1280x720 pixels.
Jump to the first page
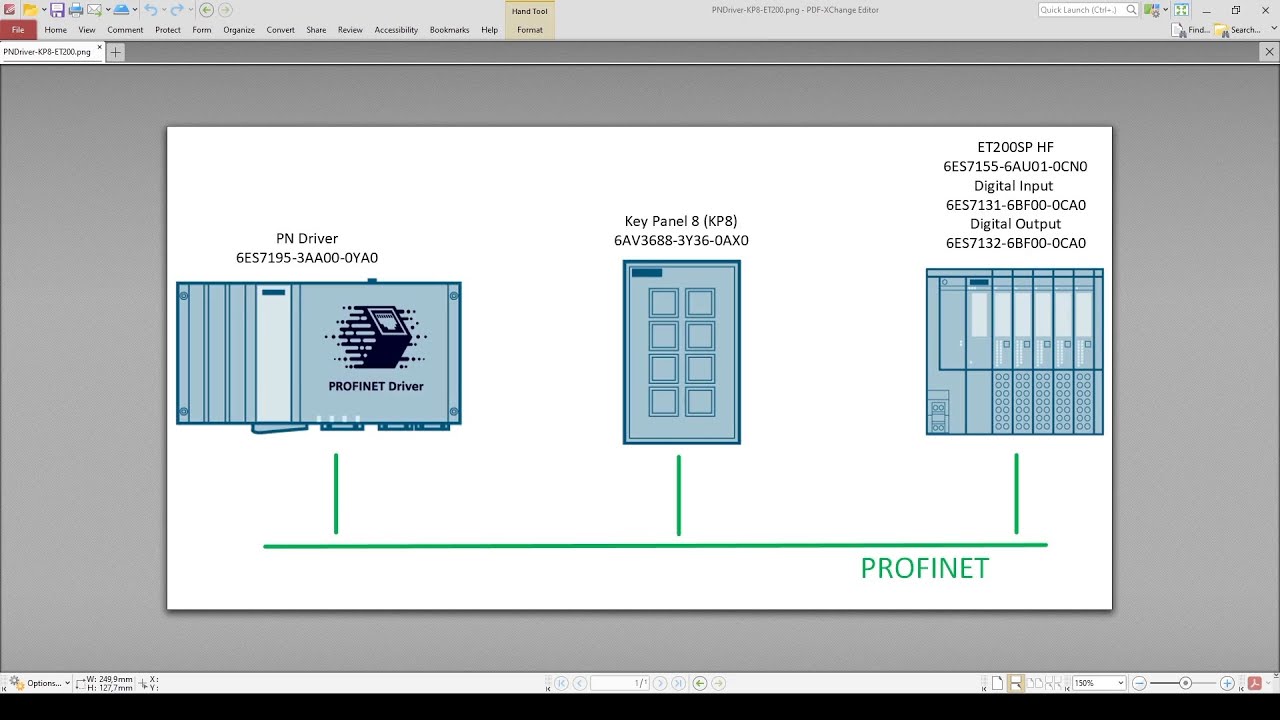562,683
